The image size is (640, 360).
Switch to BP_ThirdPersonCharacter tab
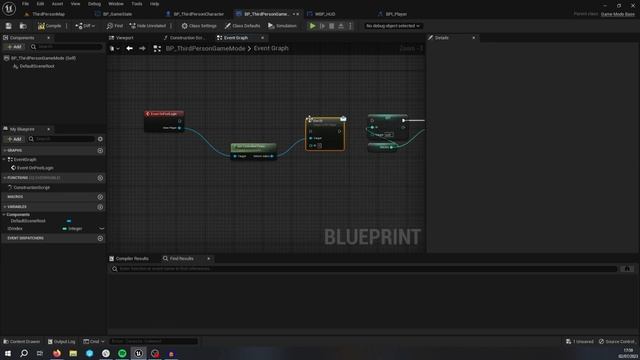(x=198, y=14)
